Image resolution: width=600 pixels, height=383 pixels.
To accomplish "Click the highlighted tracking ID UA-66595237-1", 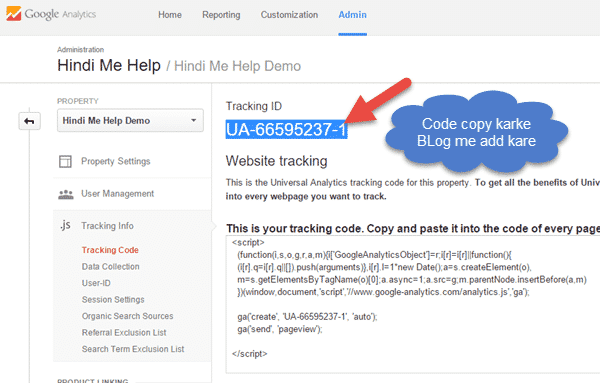I will 286,130.
